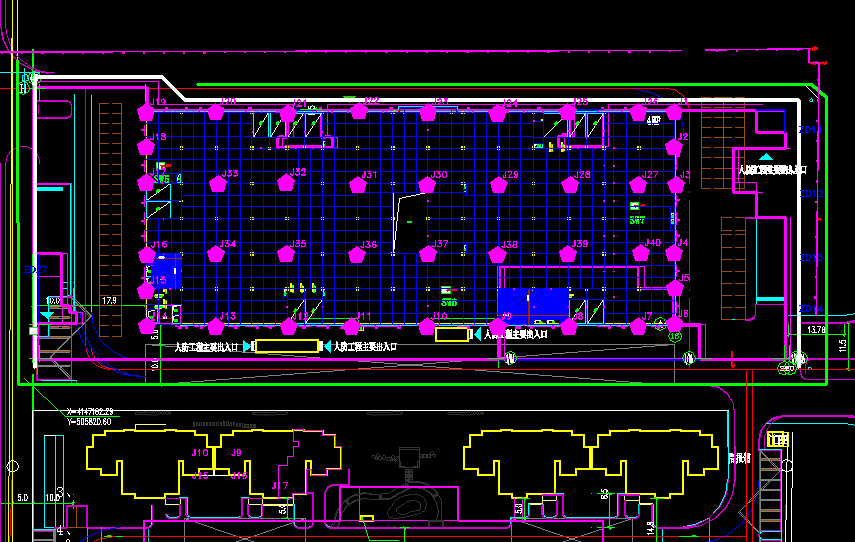Select the ZD17 text label
The width and height of the screenshot is (855, 542).
pyautogui.click(x=36, y=270)
